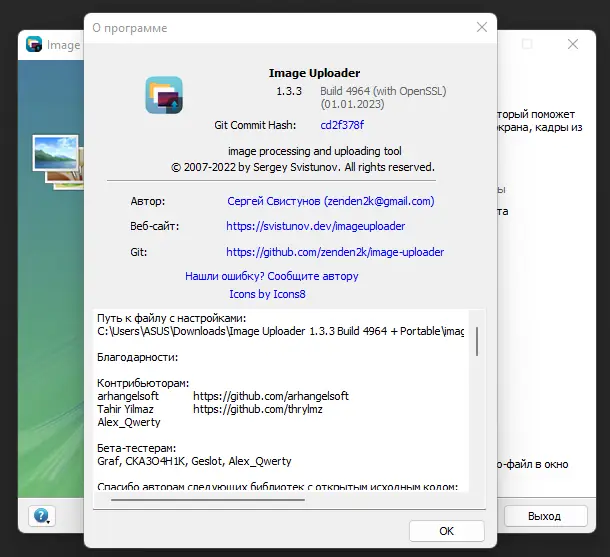Click the 'Нашли ошибку? Сообщите автору' link
The width and height of the screenshot is (610, 557).
click(x=272, y=276)
